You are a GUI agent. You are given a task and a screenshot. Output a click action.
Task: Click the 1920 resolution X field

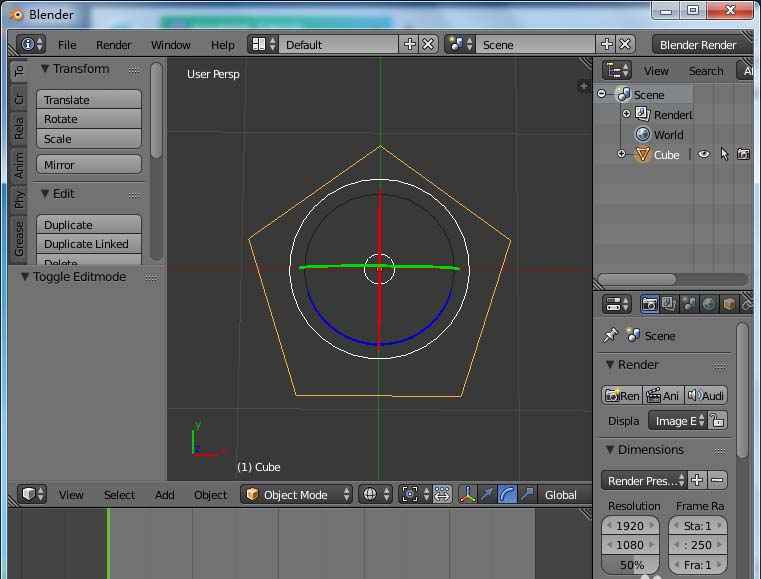pos(632,526)
